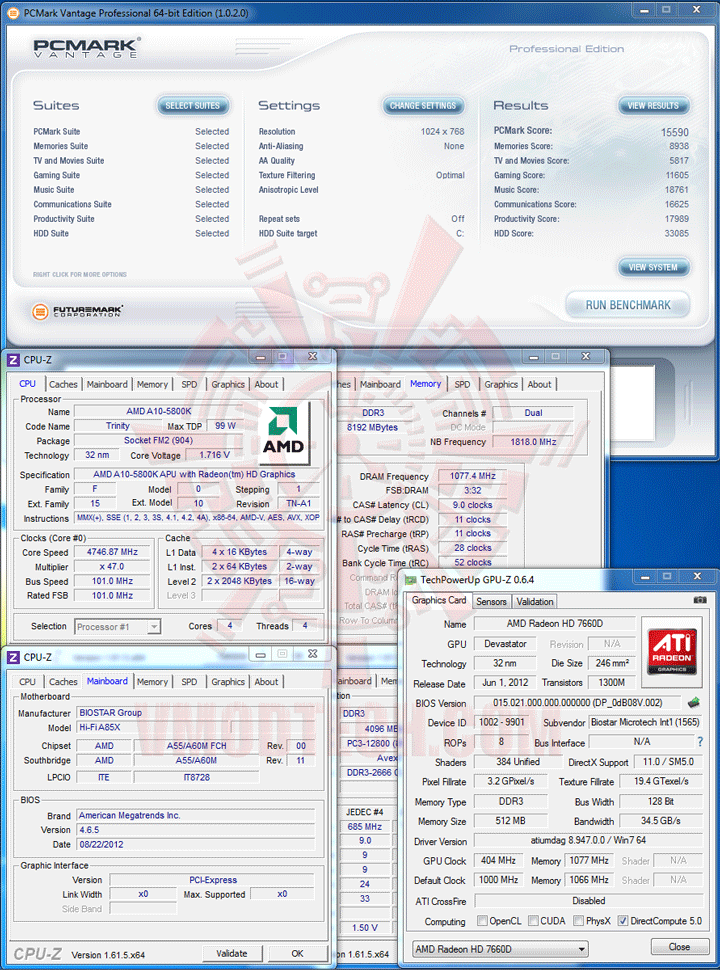Open the Caches tab in CPU window
Image resolution: width=720 pixels, height=970 pixels.
pyautogui.click(x=63, y=384)
